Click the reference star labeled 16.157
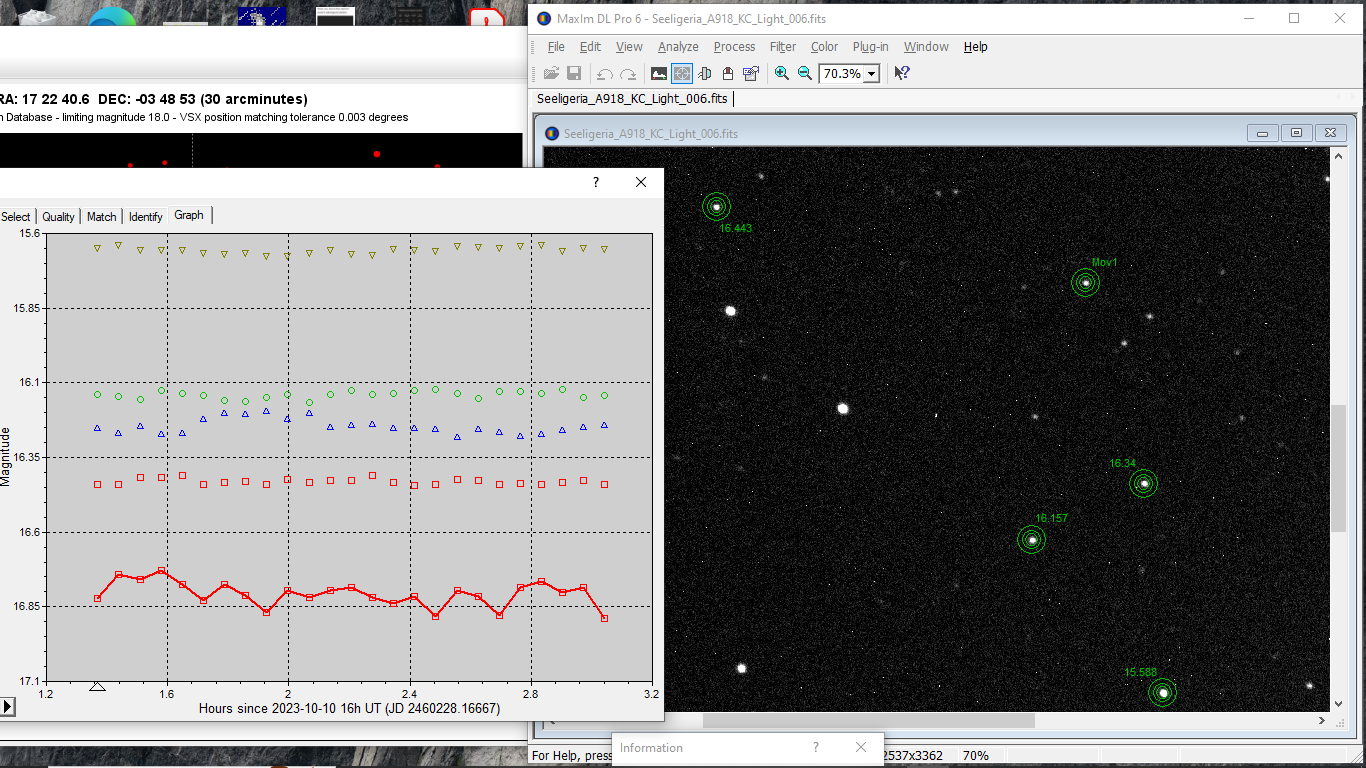 [1031, 540]
